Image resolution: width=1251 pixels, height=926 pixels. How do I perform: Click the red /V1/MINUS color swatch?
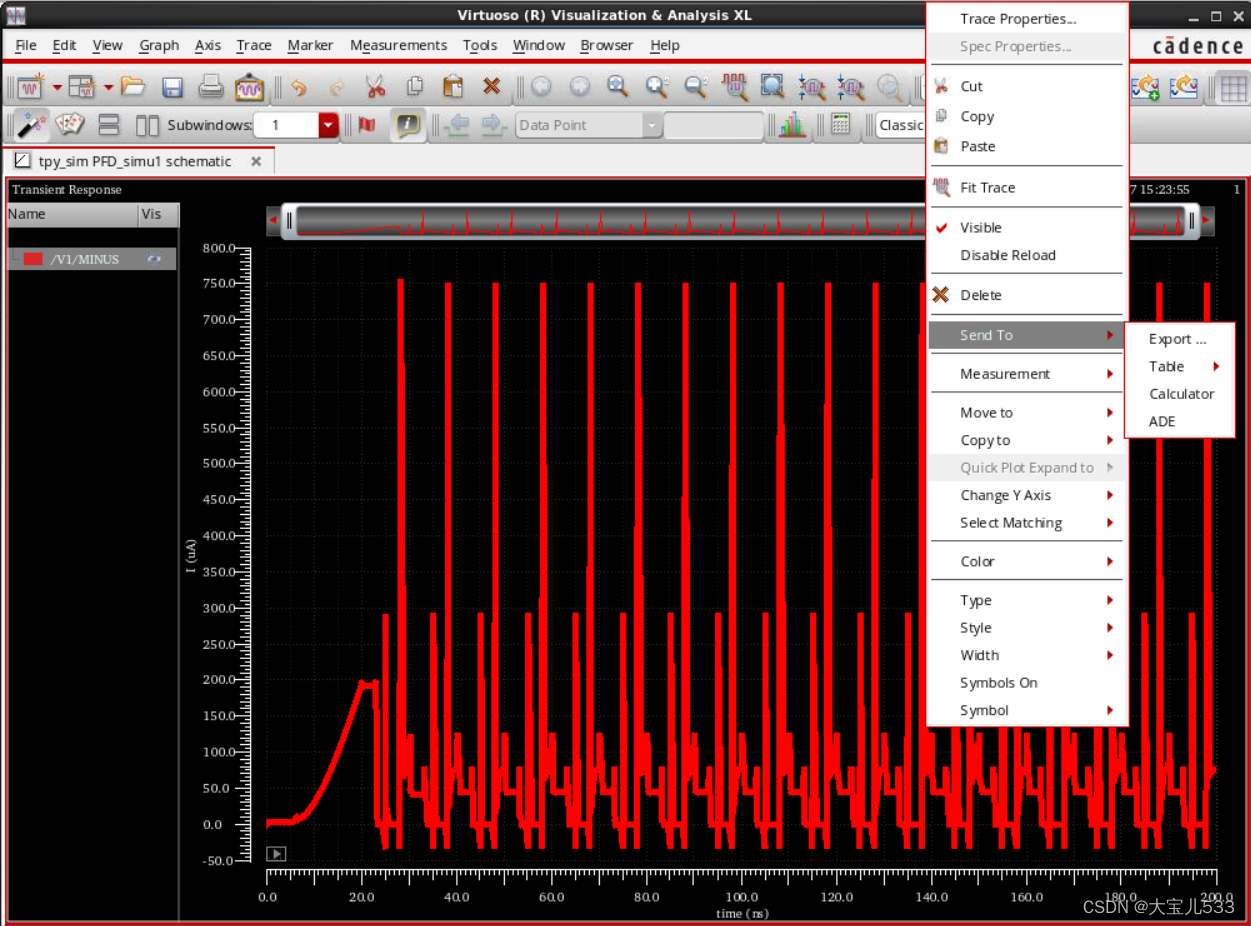pyautogui.click(x=33, y=259)
